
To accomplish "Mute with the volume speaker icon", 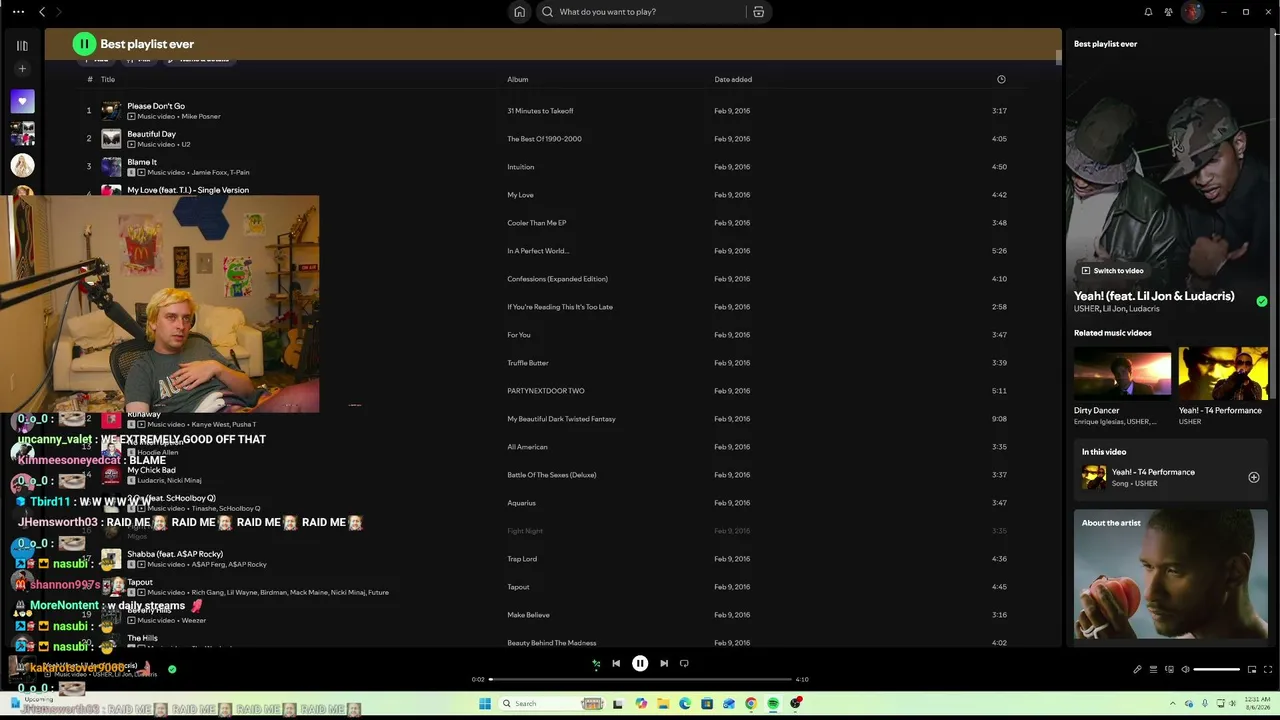I will click(x=1185, y=669).
